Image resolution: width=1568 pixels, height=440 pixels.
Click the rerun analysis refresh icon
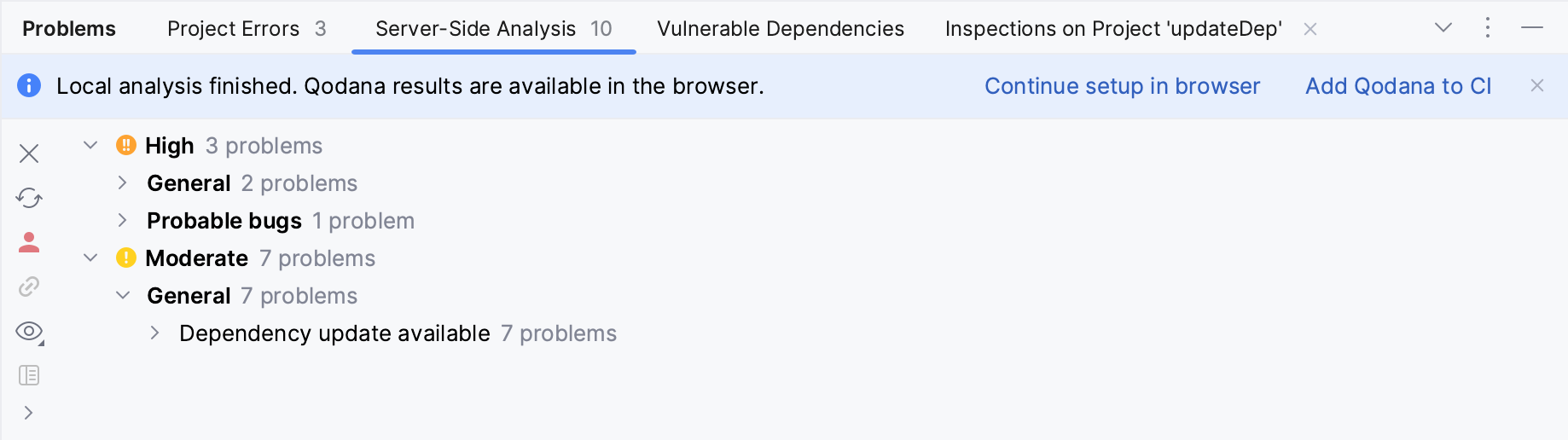coord(29,198)
